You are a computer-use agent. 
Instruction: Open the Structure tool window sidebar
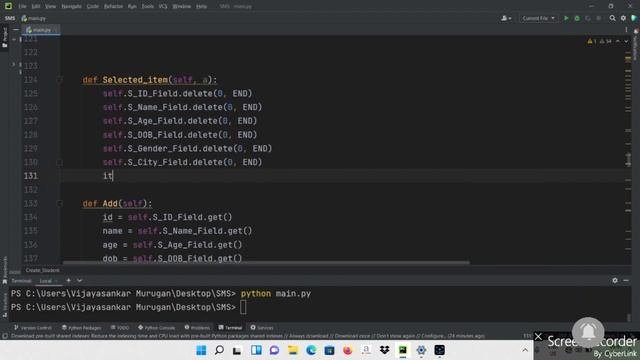pyautogui.click(x=4, y=305)
